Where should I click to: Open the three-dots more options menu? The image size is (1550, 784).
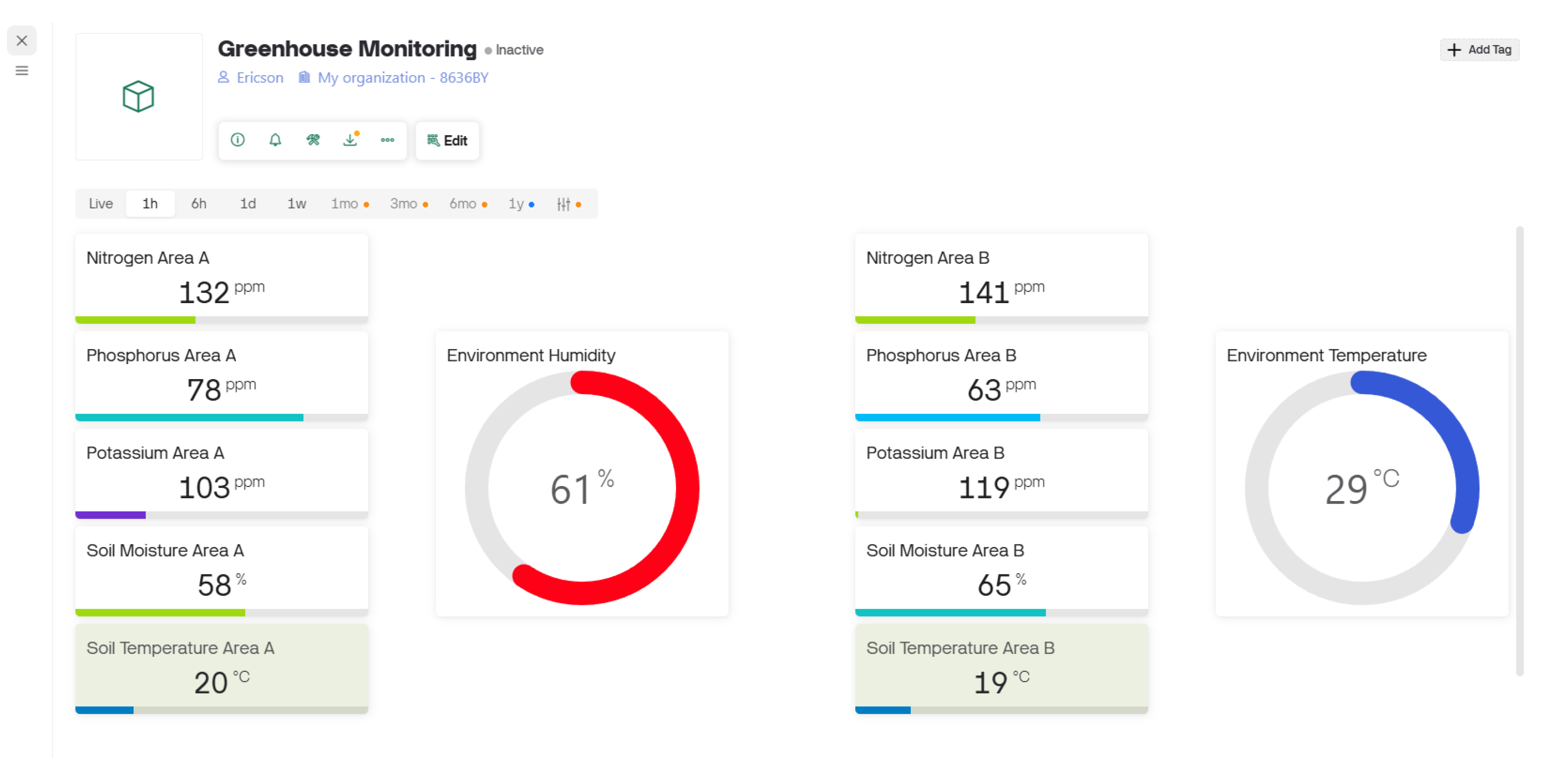click(x=387, y=140)
